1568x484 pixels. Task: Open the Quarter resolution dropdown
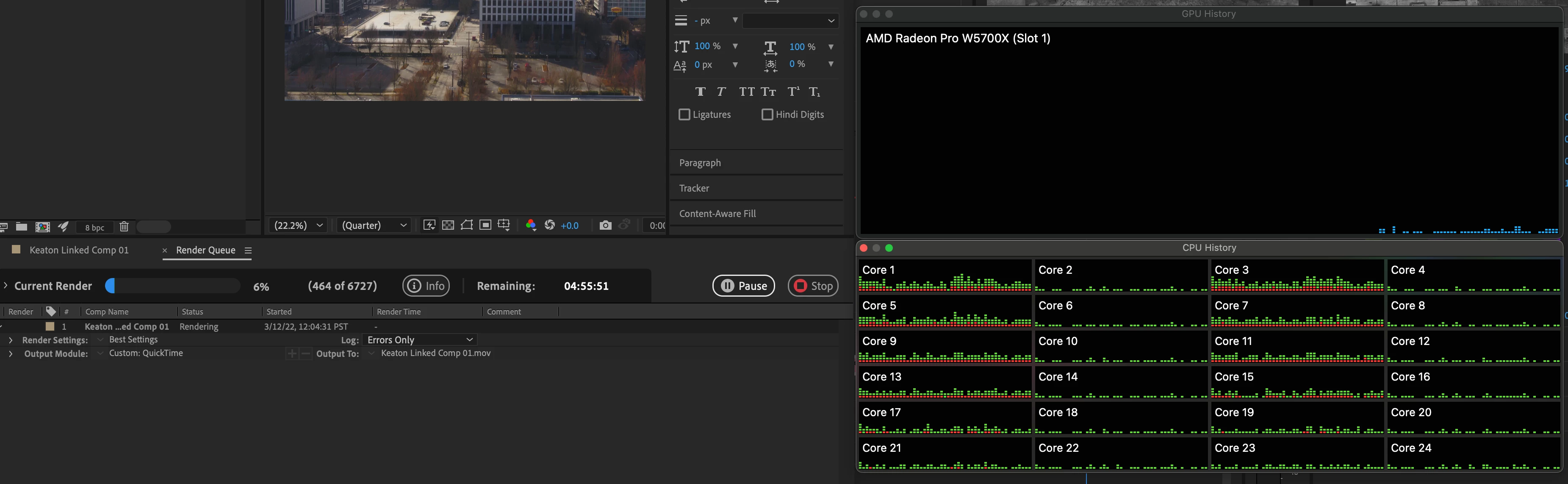[374, 226]
